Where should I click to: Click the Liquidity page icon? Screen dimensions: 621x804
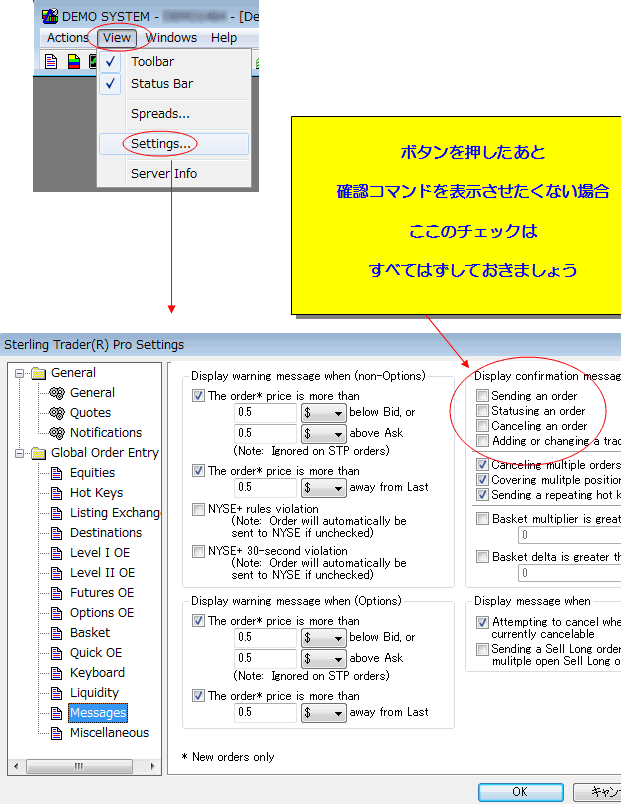(57, 693)
